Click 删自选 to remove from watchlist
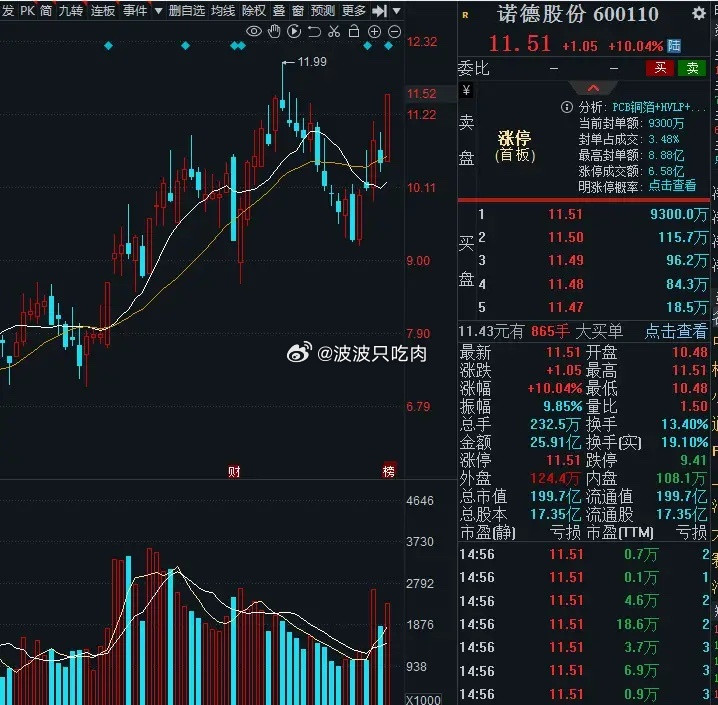The image size is (718, 705). (186, 10)
